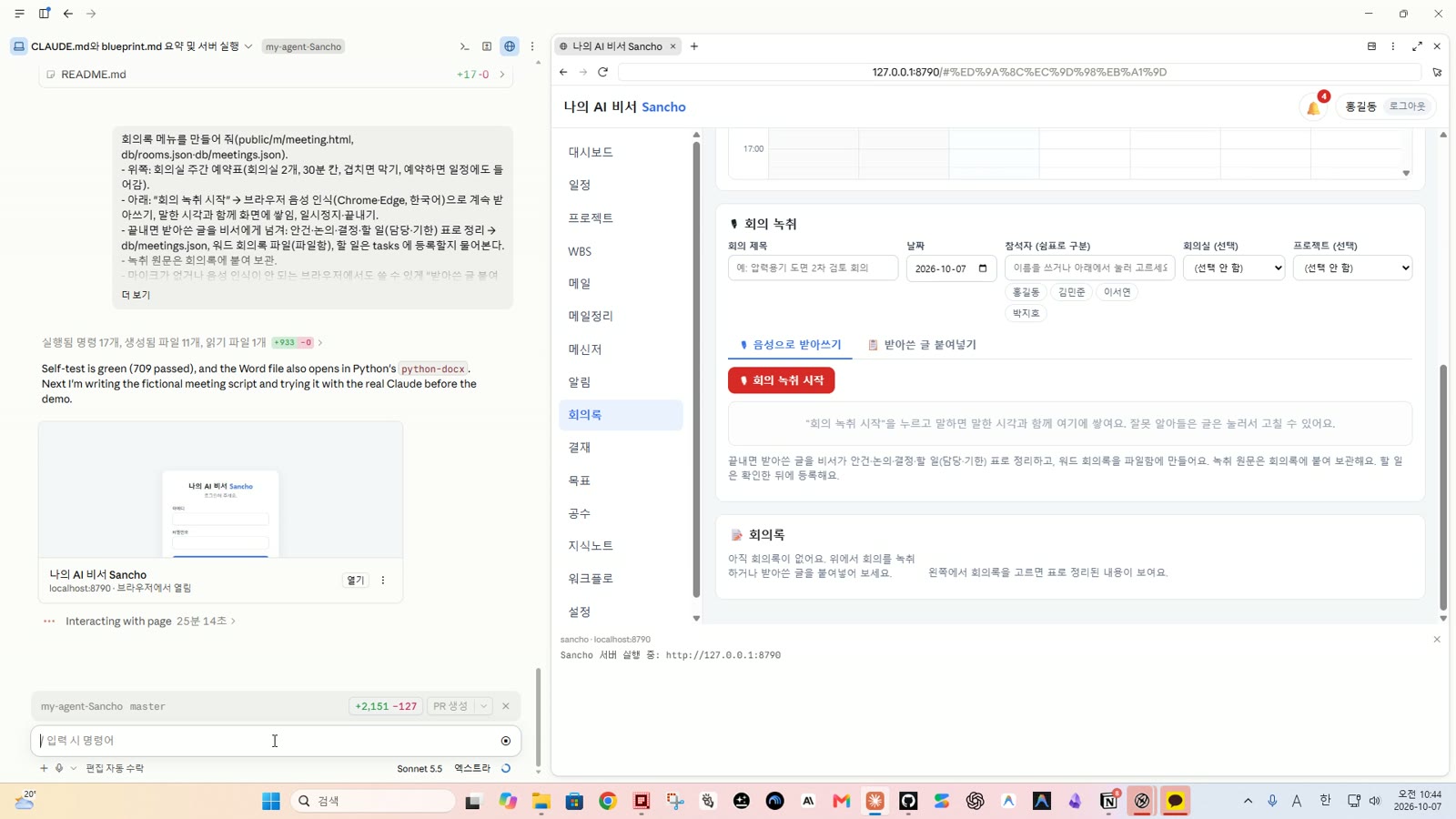Click the globe browser preview icon
The width and height of the screenshot is (1456, 819).
point(510,46)
